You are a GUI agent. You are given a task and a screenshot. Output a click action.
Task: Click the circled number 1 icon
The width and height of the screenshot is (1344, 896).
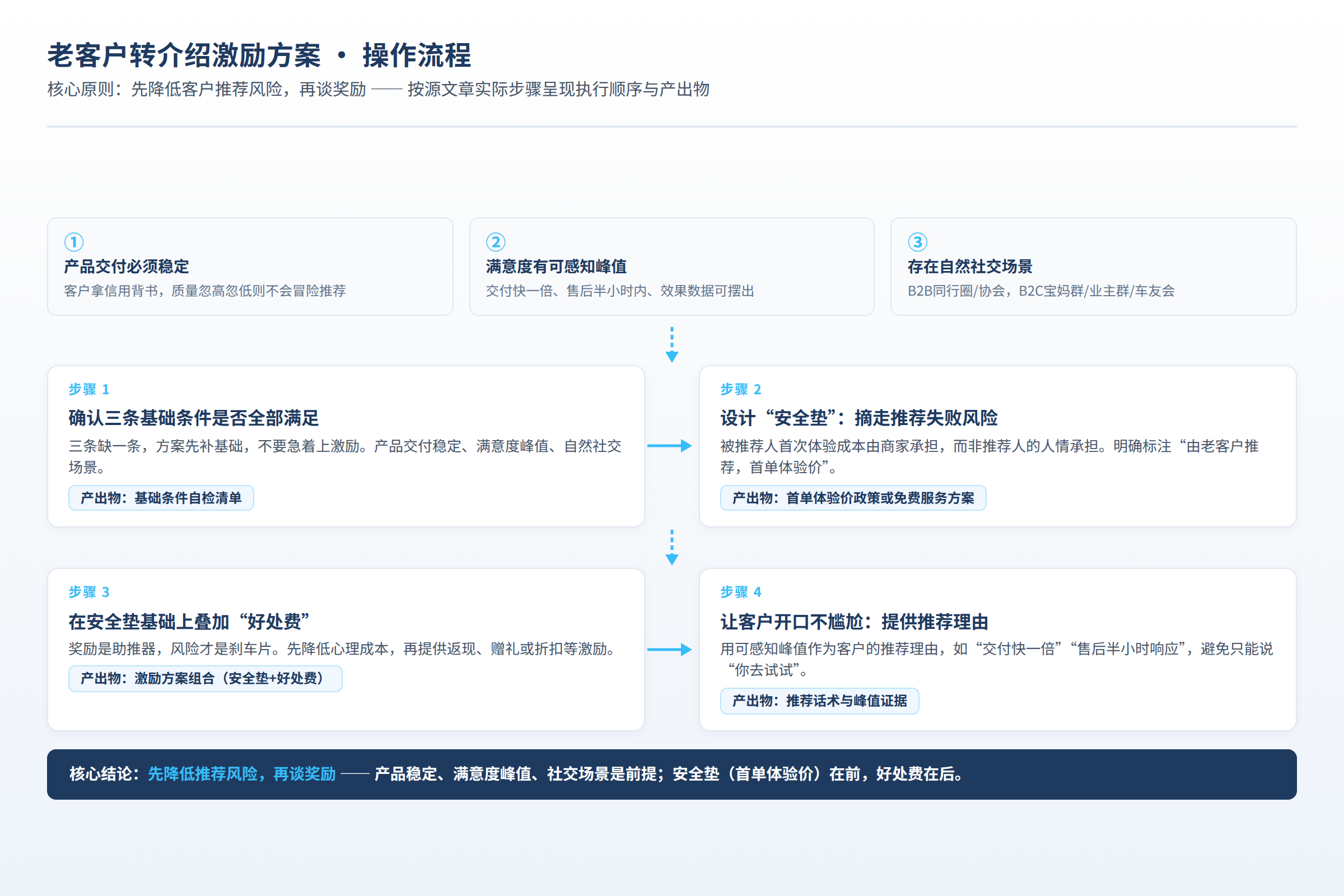74,242
